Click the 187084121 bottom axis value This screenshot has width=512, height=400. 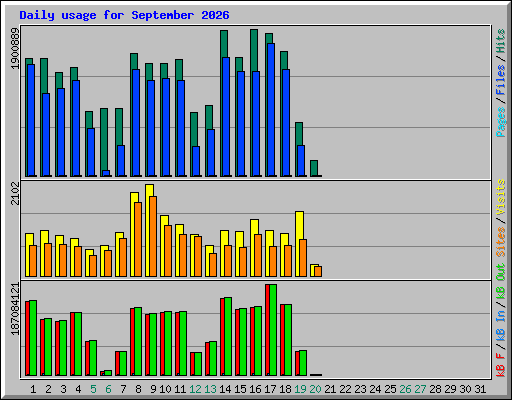pyautogui.click(x=15, y=309)
